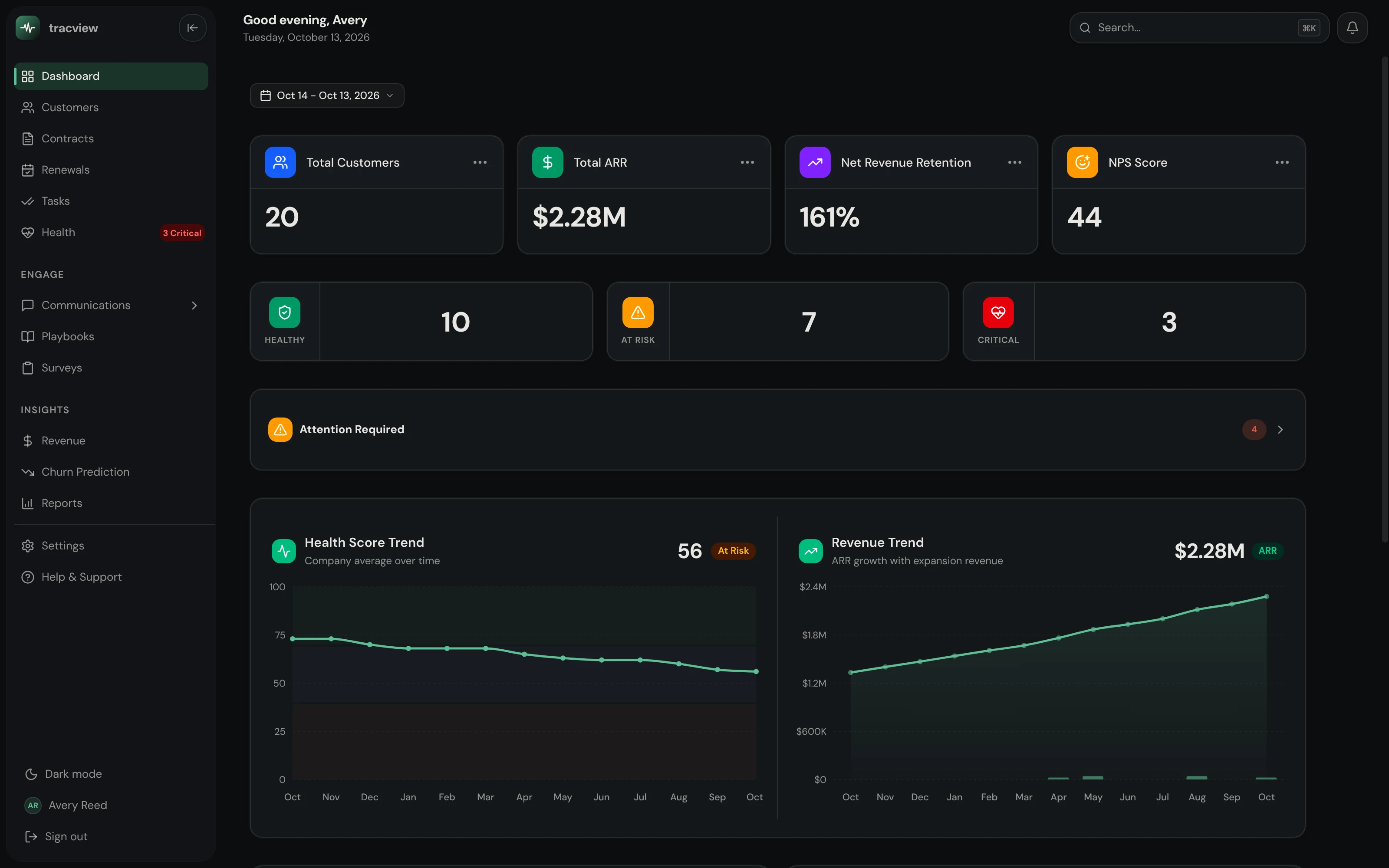Image resolution: width=1389 pixels, height=868 pixels.
Task: Open Renewals page
Action: point(112,170)
